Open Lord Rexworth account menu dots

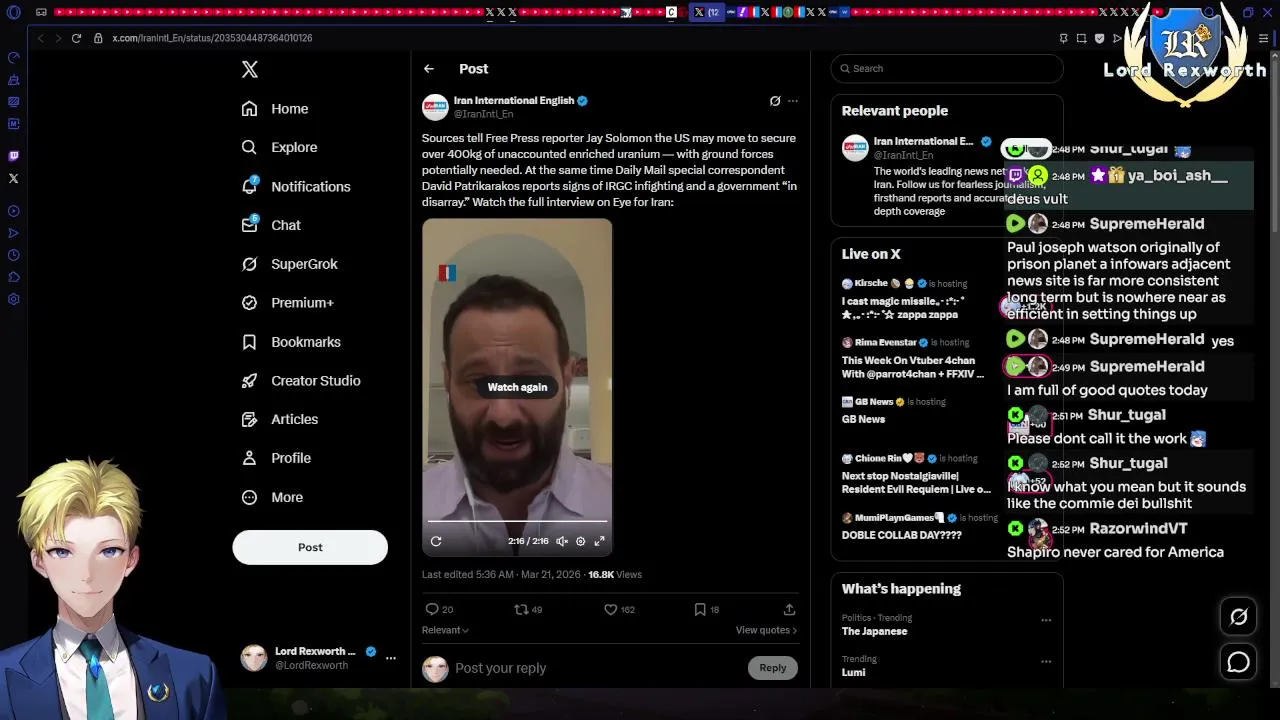[x=391, y=658]
